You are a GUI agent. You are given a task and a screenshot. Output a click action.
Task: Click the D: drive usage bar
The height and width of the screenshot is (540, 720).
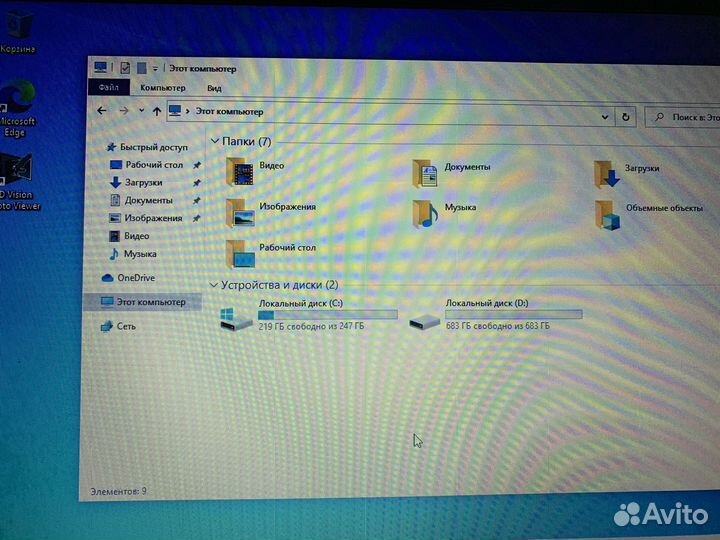(514, 315)
